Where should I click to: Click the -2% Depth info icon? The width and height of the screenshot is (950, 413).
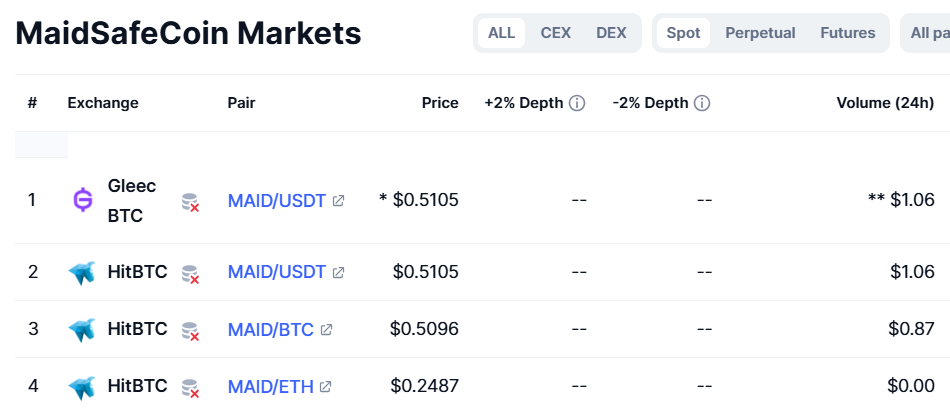click(702, 104)
